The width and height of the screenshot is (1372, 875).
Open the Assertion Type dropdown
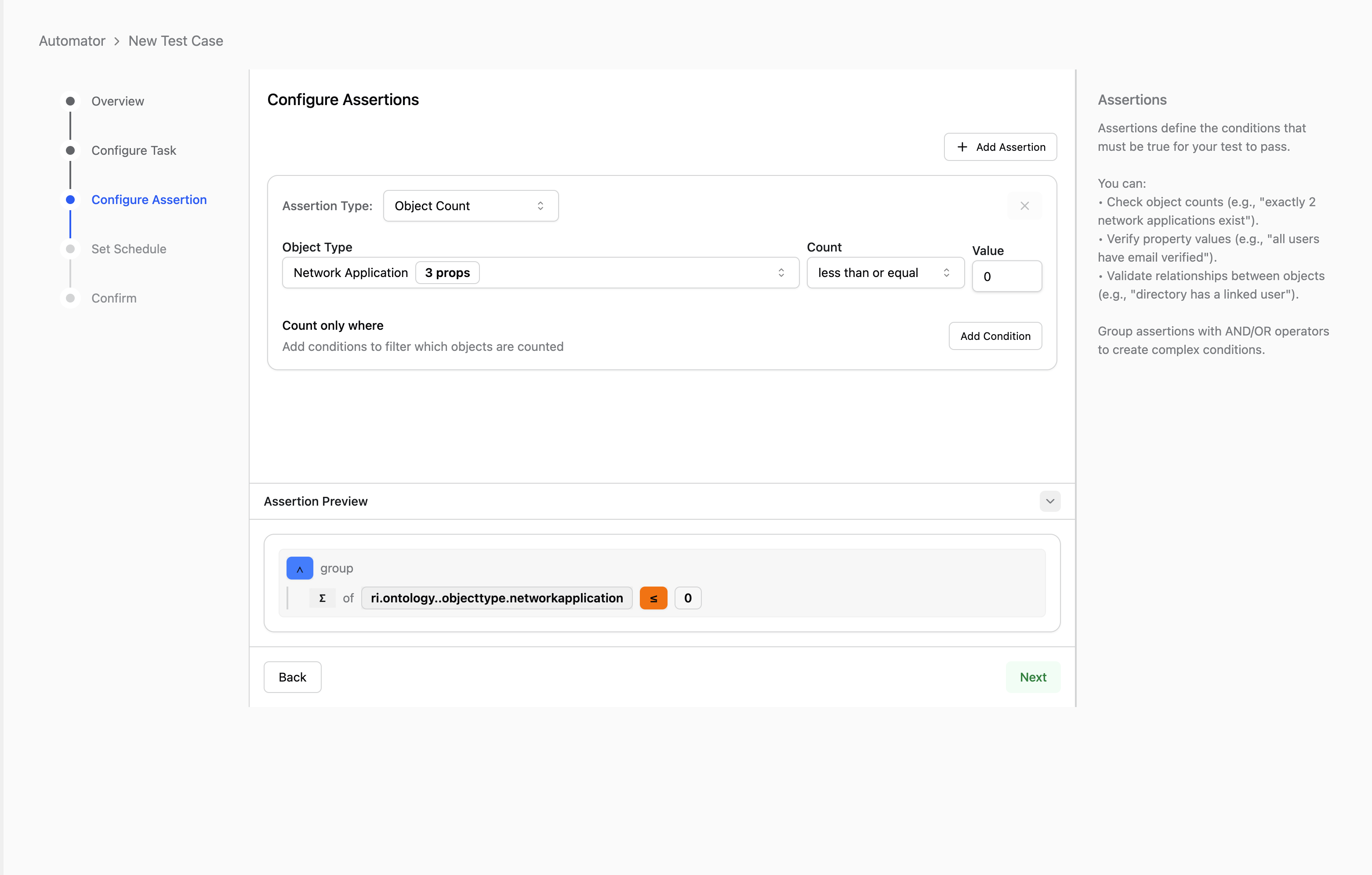tap(470, 206)
